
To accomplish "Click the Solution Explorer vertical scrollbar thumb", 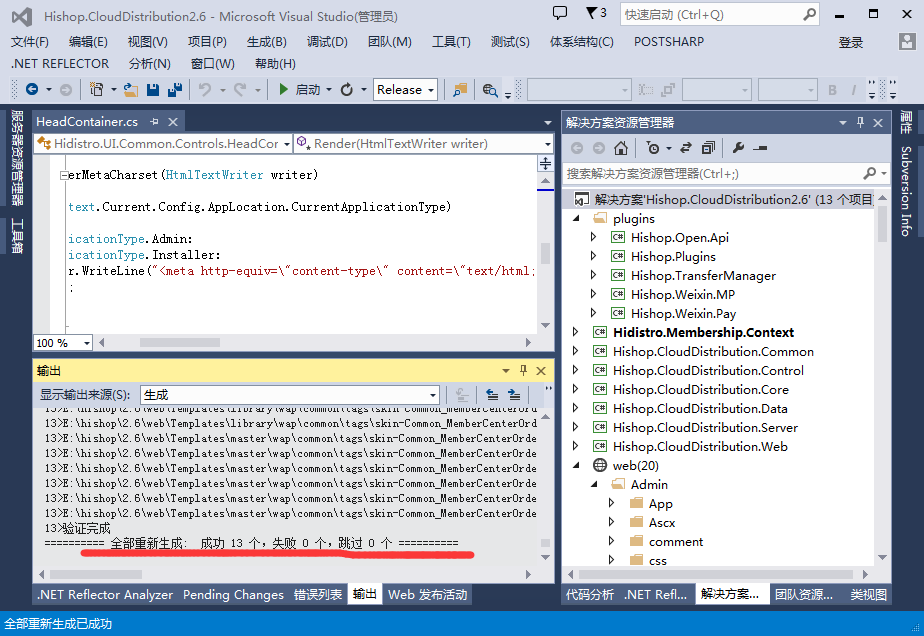I will (x=882, y=223).
